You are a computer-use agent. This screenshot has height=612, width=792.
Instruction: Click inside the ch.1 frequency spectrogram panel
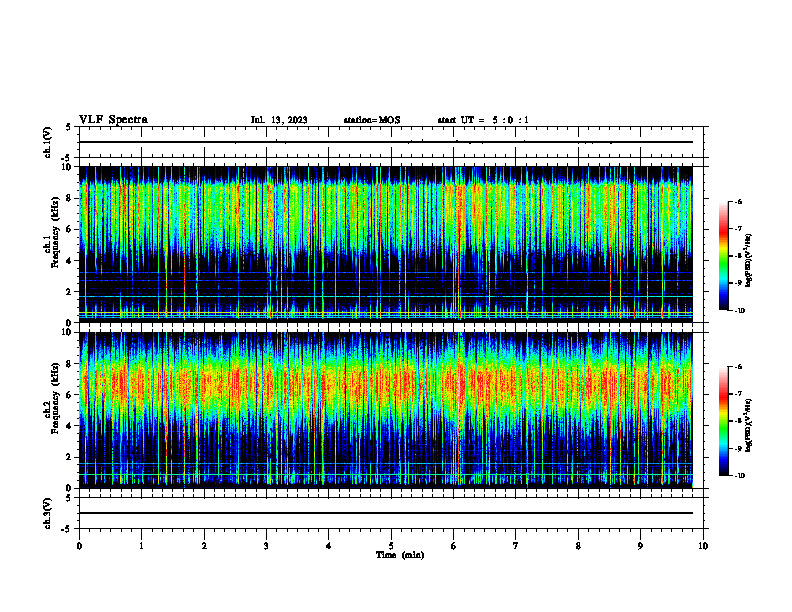coord(385,244)
